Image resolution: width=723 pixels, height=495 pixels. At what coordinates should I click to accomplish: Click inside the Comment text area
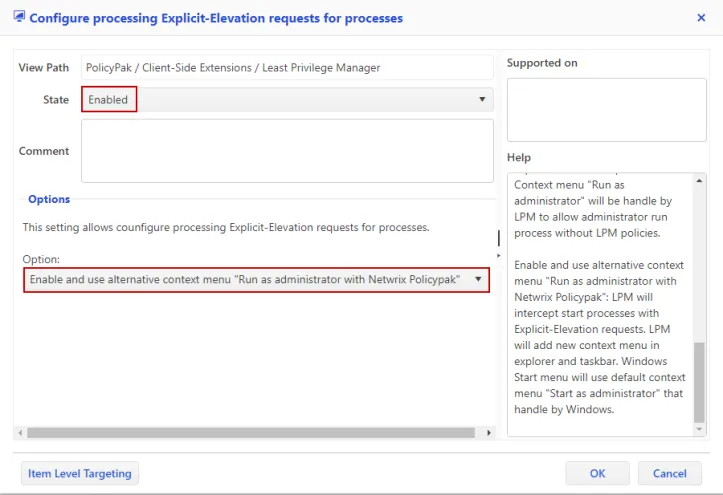287,151
